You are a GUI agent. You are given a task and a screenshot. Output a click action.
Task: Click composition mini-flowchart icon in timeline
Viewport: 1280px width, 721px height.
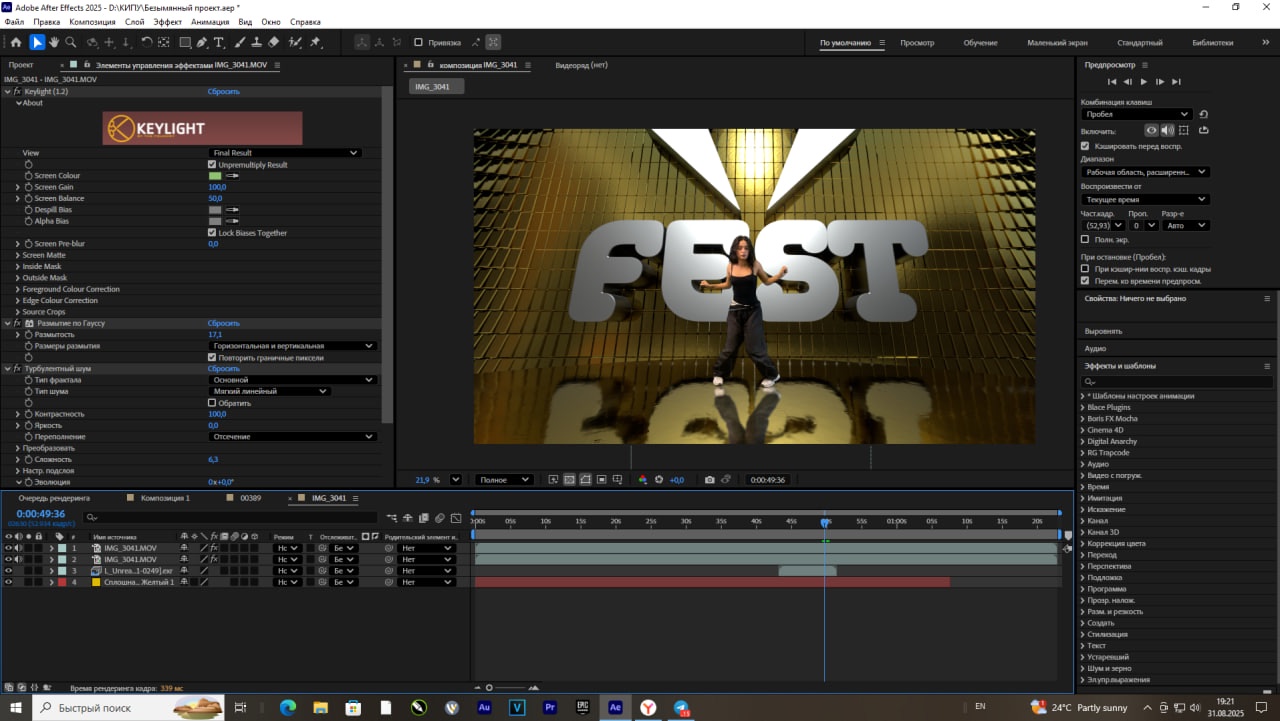click(x=392, y=518)
